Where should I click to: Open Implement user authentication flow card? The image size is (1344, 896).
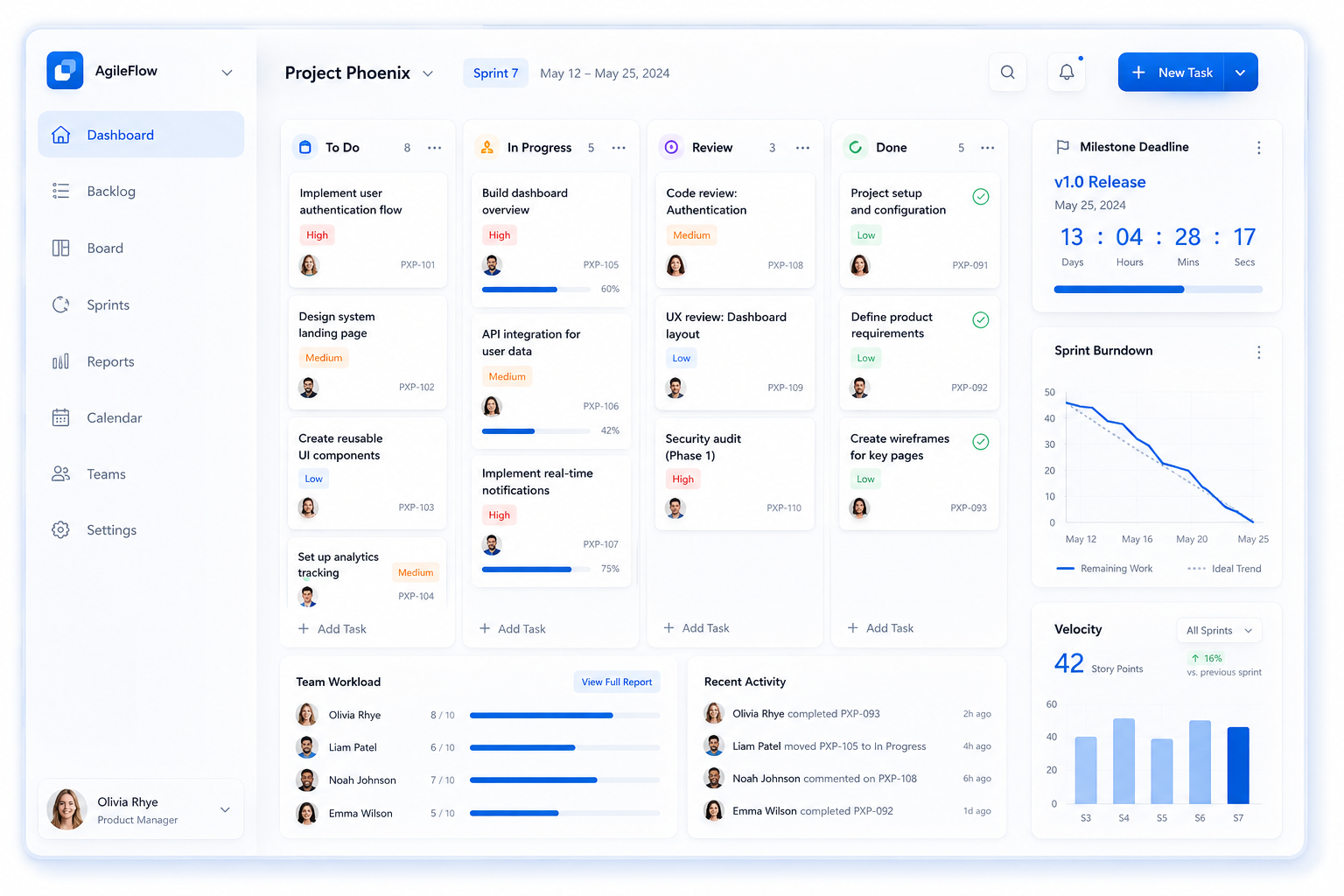tap(367, 230)
